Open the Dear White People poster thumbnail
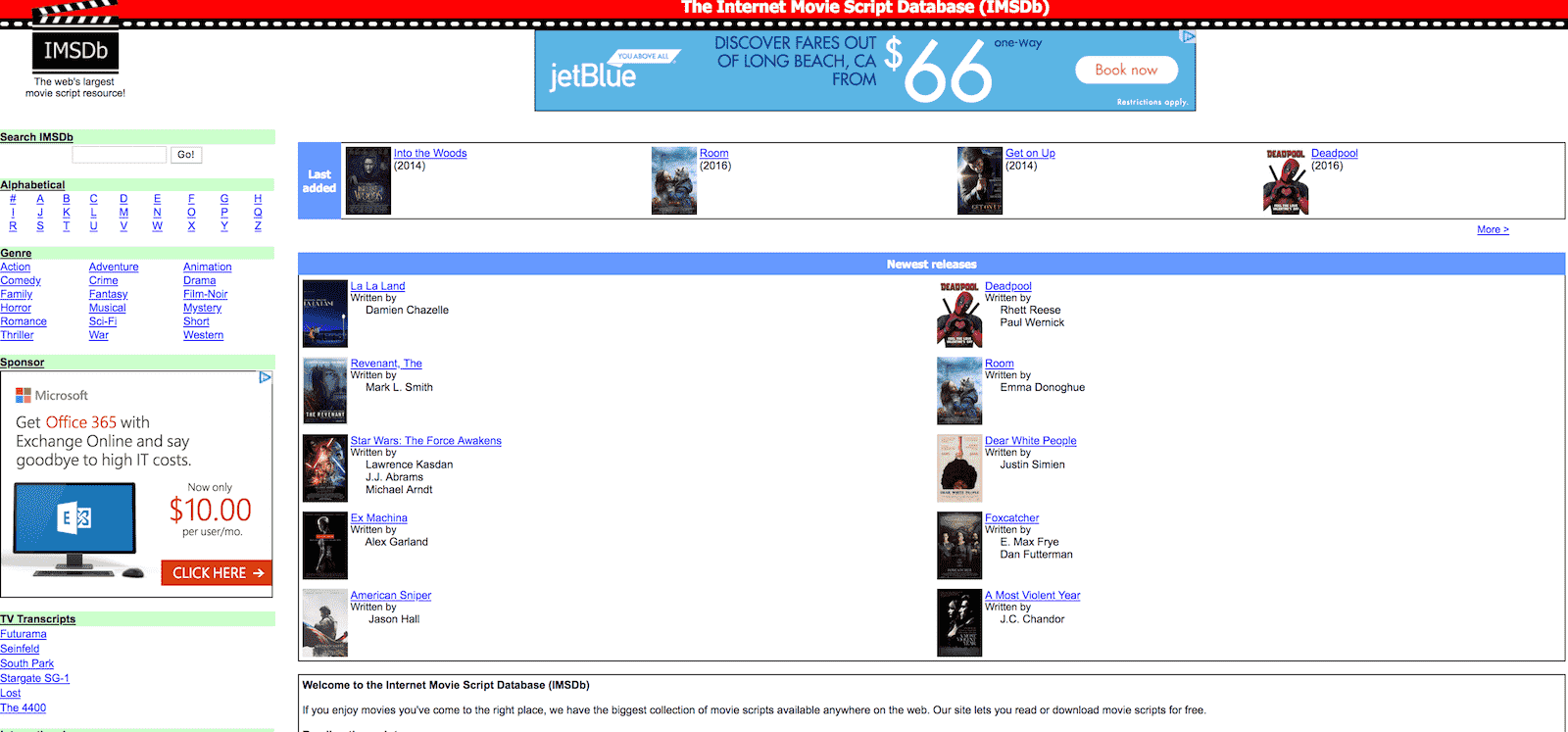This screenshot has width=1568, height=732. point(959,468)
